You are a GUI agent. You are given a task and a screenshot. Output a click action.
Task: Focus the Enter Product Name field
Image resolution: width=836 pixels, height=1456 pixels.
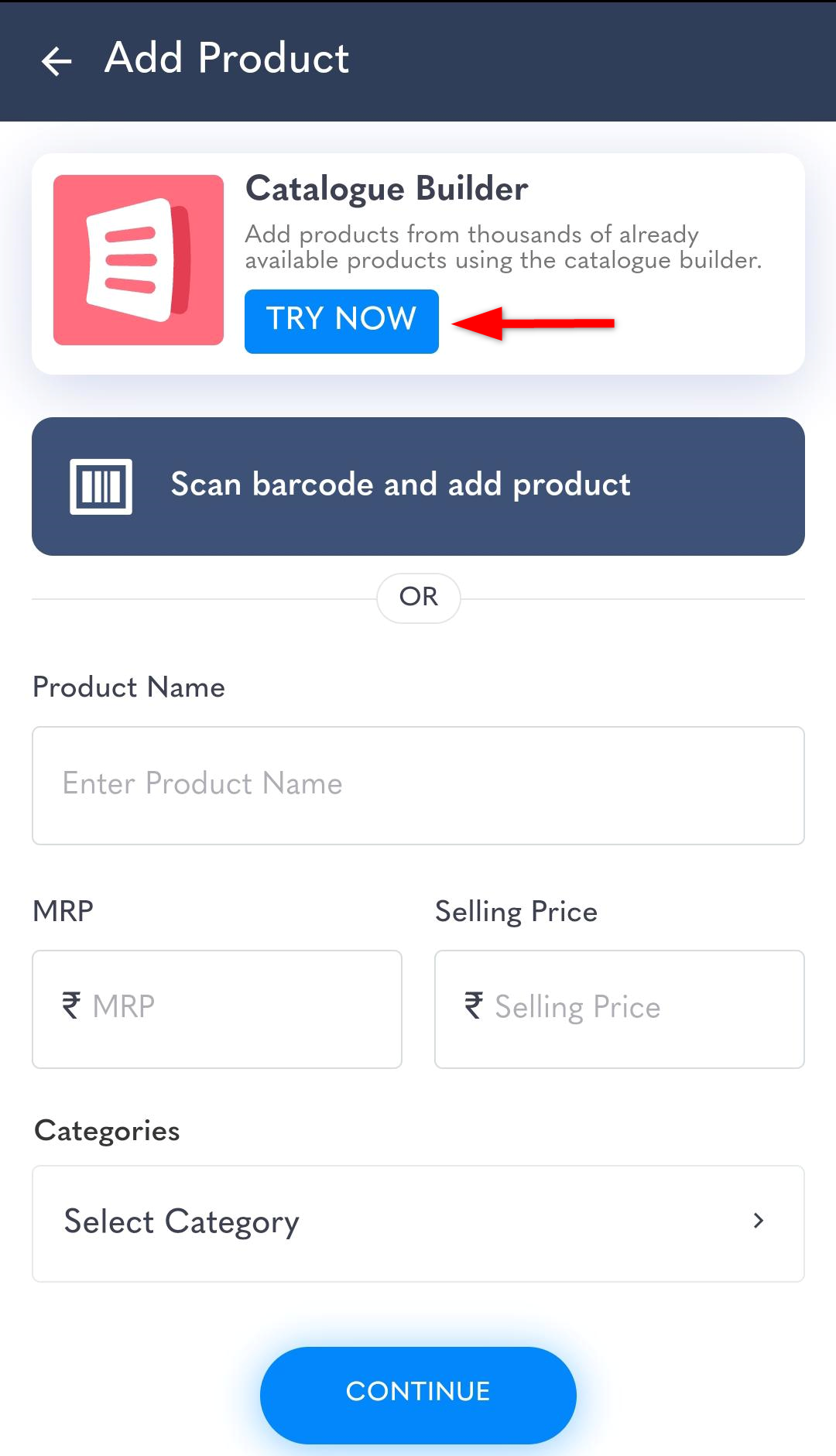(418, 785)
